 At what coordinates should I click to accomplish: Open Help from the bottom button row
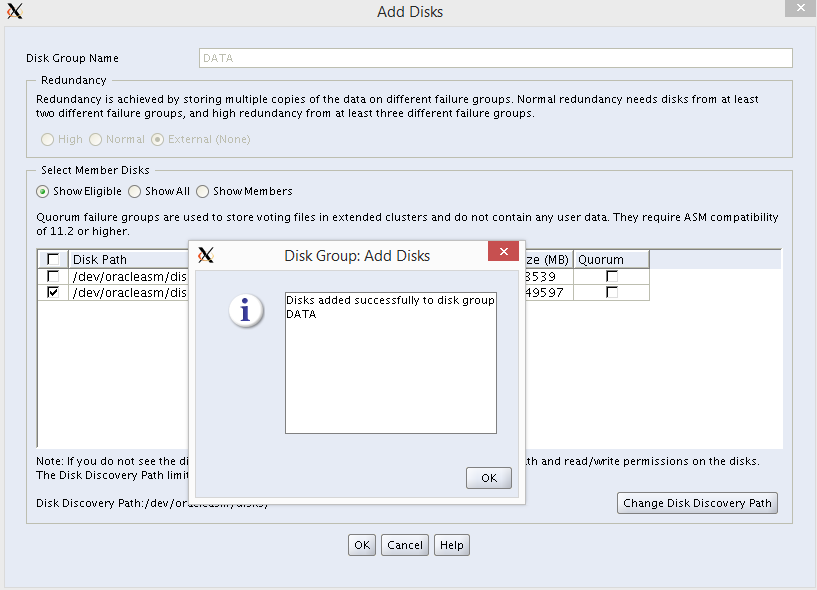click(451, 545)
